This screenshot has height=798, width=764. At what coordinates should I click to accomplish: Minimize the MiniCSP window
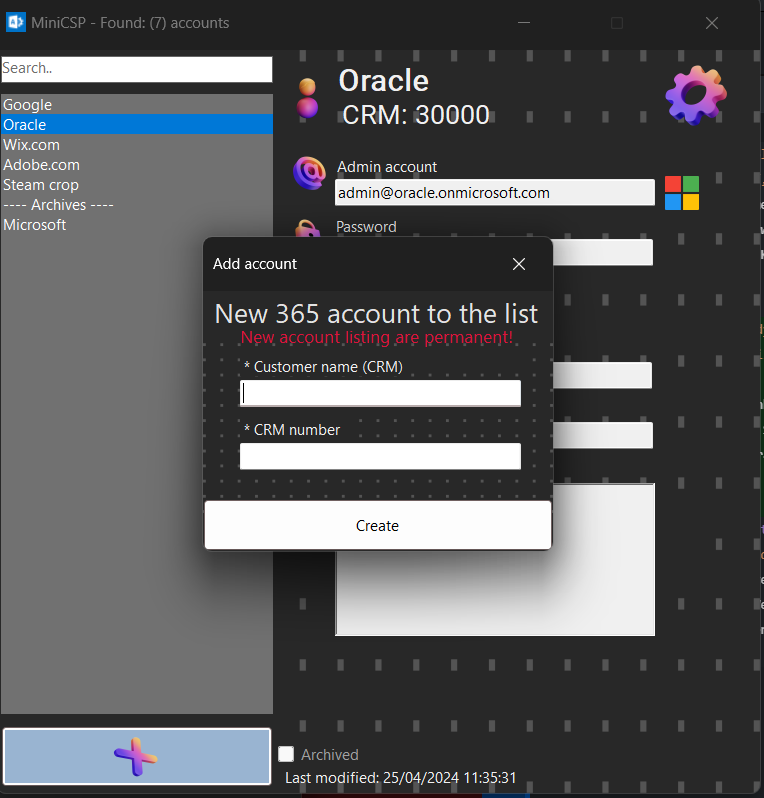click(524, 22)
